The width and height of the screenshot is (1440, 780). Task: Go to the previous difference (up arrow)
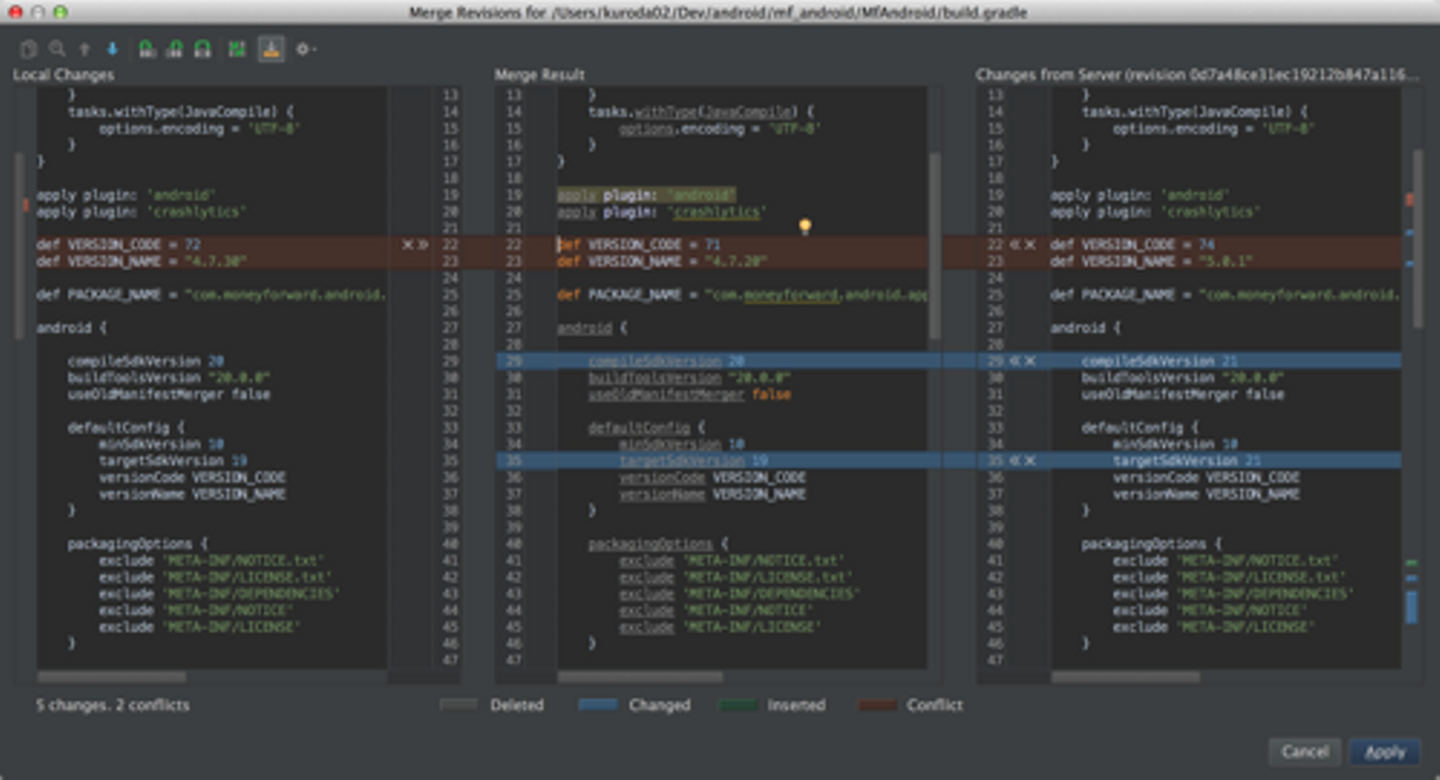(x=85, y=48)
